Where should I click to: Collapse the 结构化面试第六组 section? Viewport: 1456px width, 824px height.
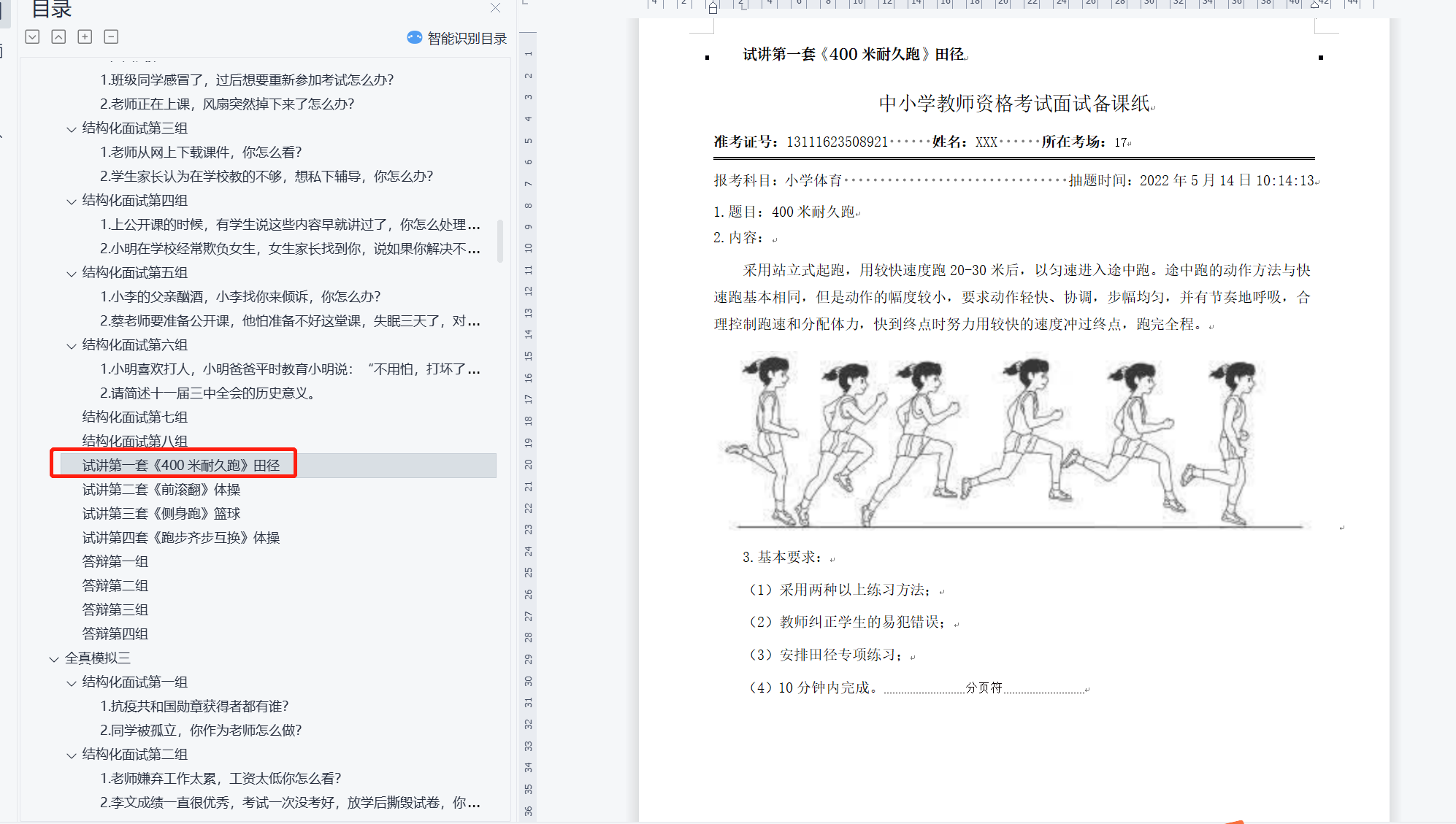pyautogui.click(x=72, y=346)
